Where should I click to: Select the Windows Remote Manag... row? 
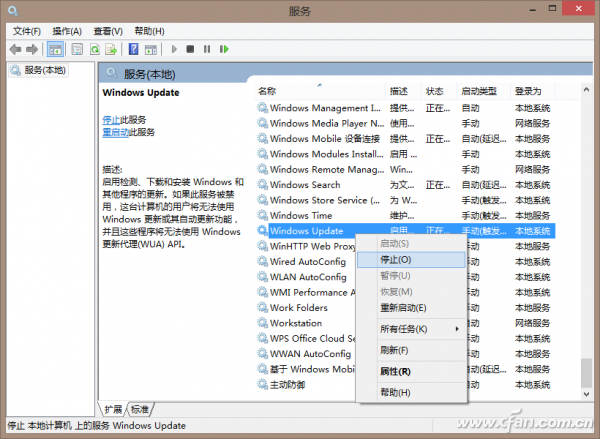pos(405,169)
